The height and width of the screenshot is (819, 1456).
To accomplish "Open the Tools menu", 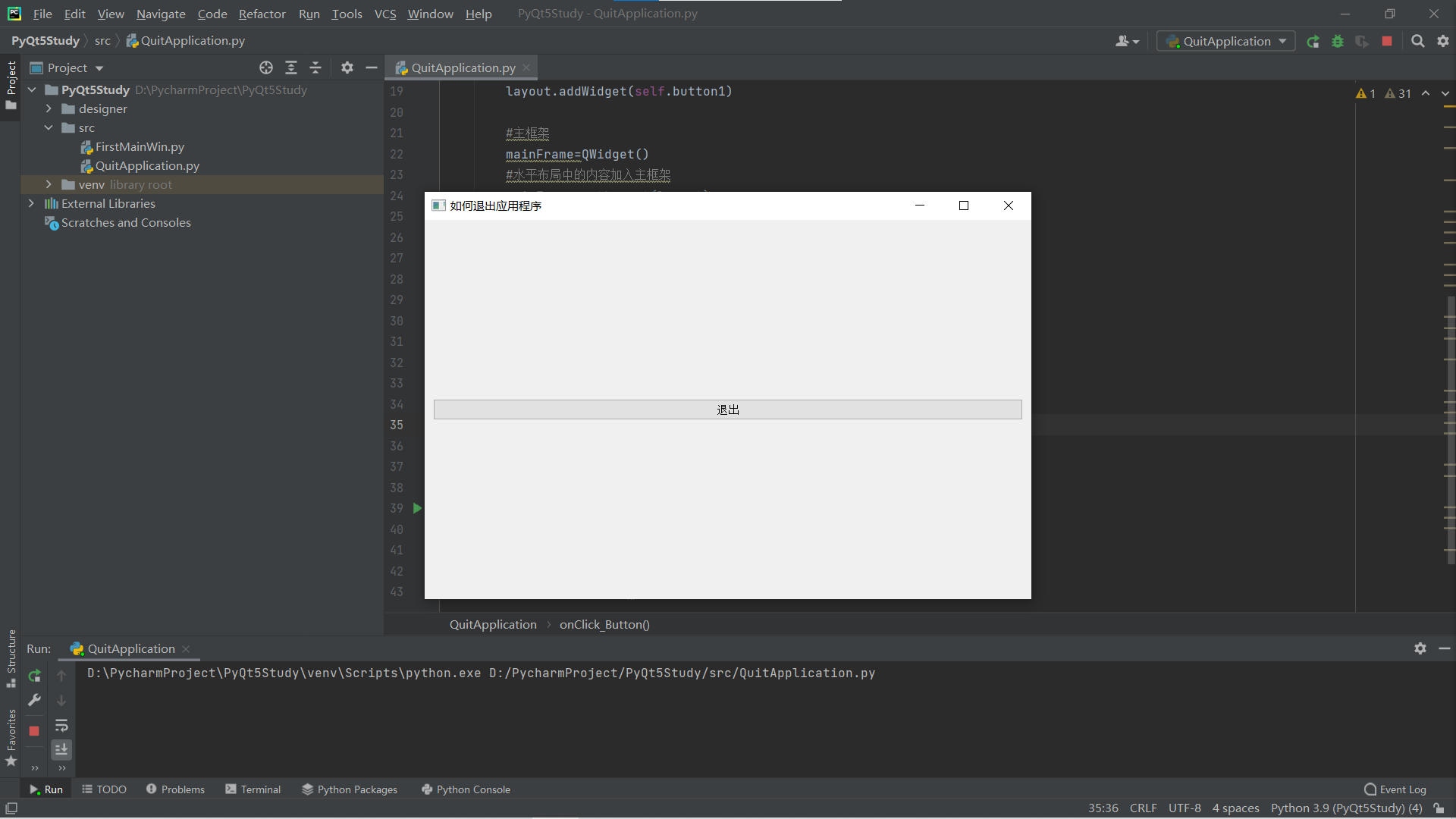I will click(x=347, y=14).
